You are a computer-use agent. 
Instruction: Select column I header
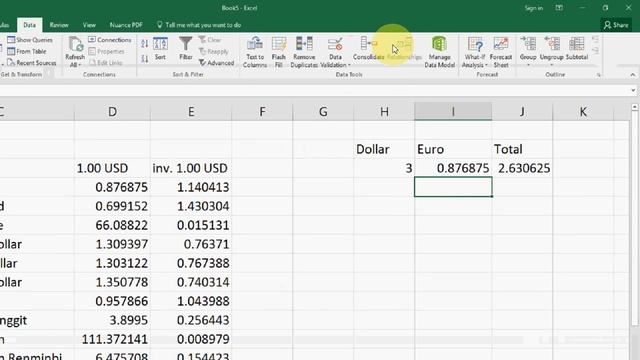(453, 111)
